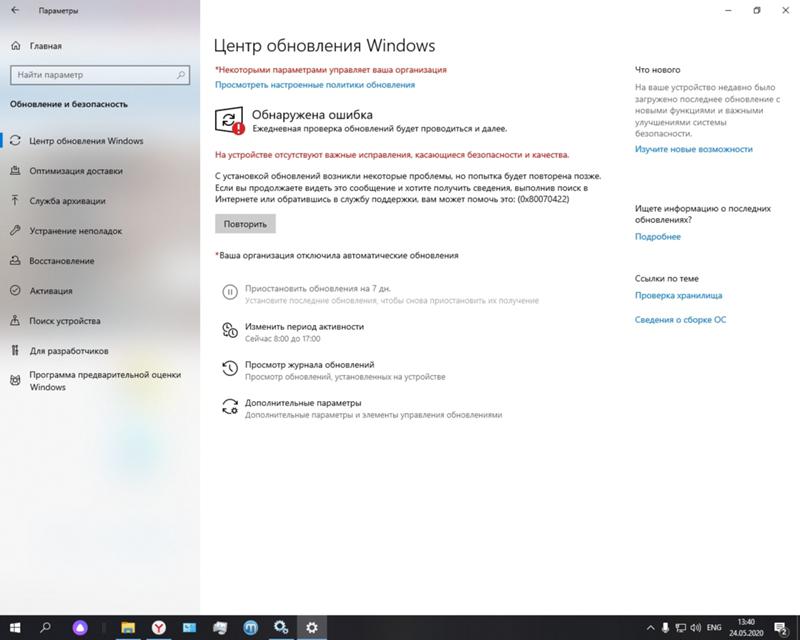Open Просмотреть настроенные политики обновления link

pos(315,85)
